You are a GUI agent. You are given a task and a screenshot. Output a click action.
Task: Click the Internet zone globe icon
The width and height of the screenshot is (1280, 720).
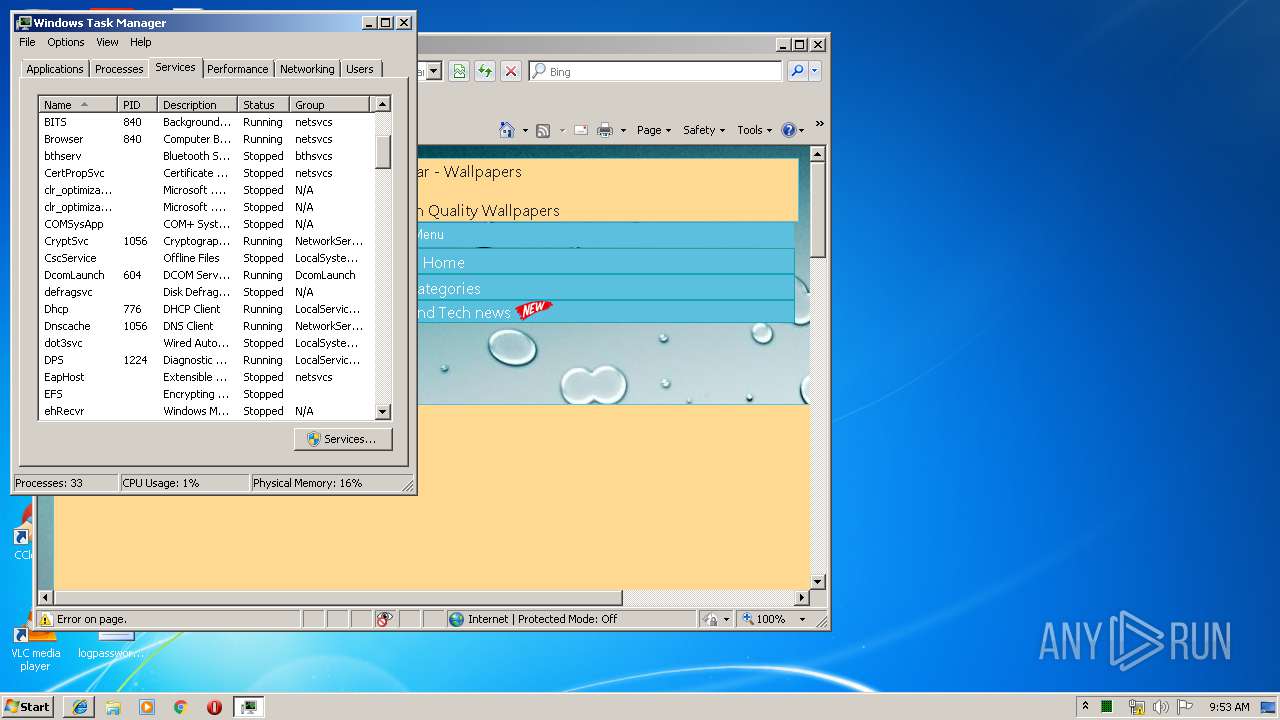[457, 619]
